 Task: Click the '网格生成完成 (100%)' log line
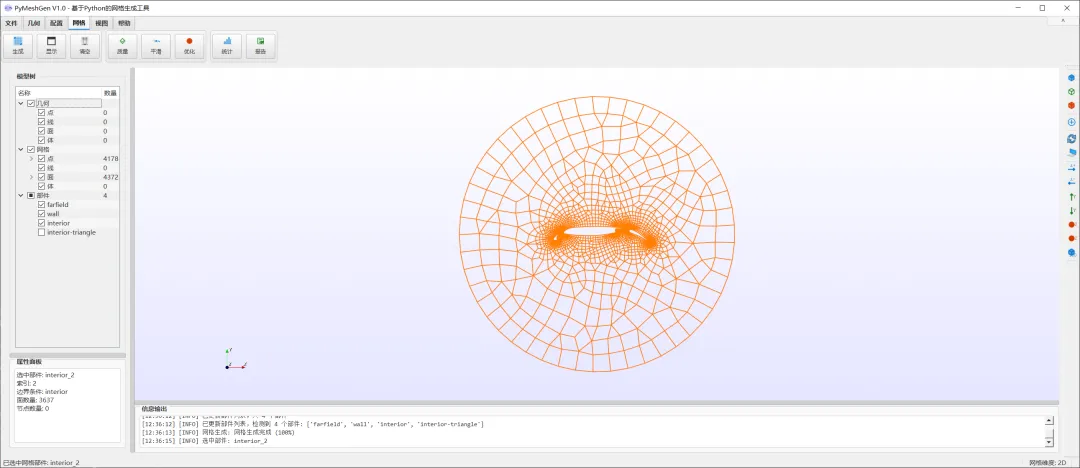click(x=218, y=432)
